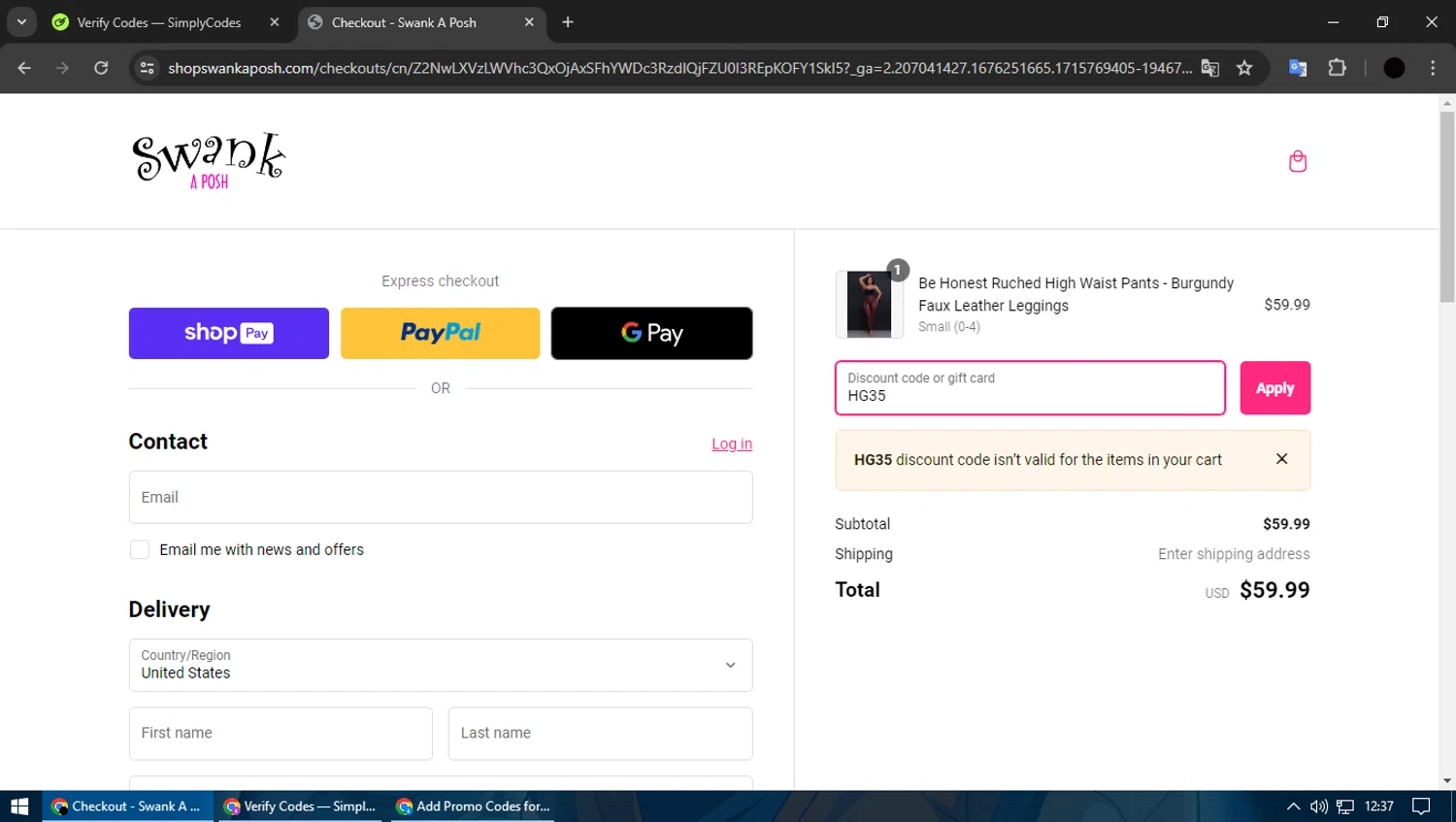Viewport: 1456px width, 822px height.
Task: Expand the Country/Region dropdown
Action: (x=441, y=665)
